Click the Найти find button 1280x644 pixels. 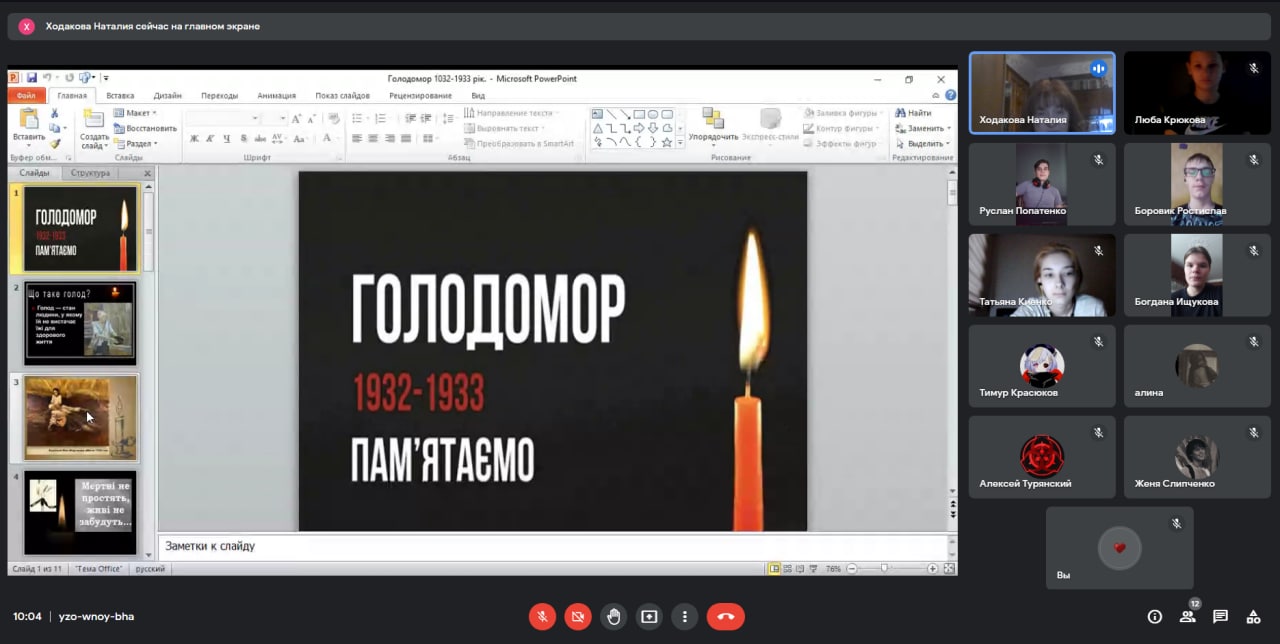[x=914, y=113]
